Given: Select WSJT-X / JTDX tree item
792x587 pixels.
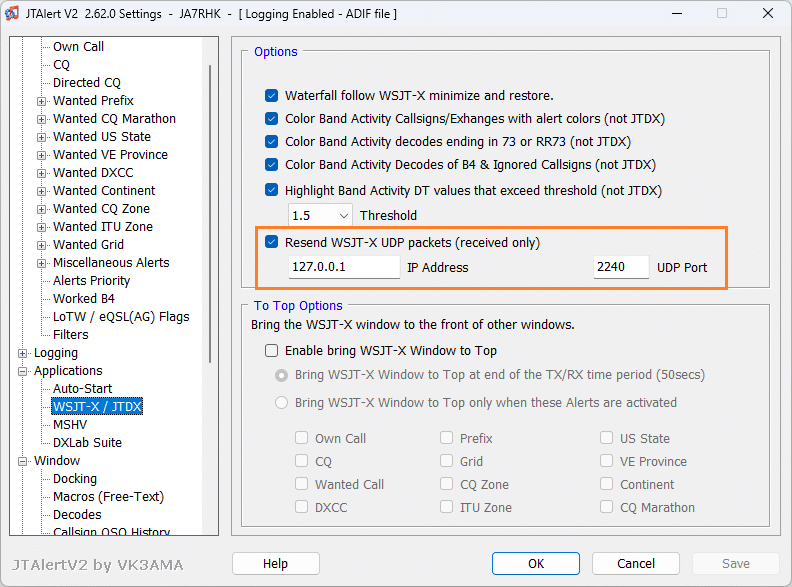Looking at the screenshot, I should coord(97,407).
